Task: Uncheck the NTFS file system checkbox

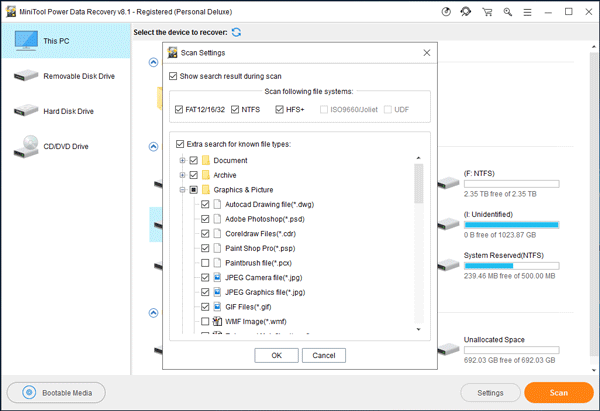Action: coord(235,109)
